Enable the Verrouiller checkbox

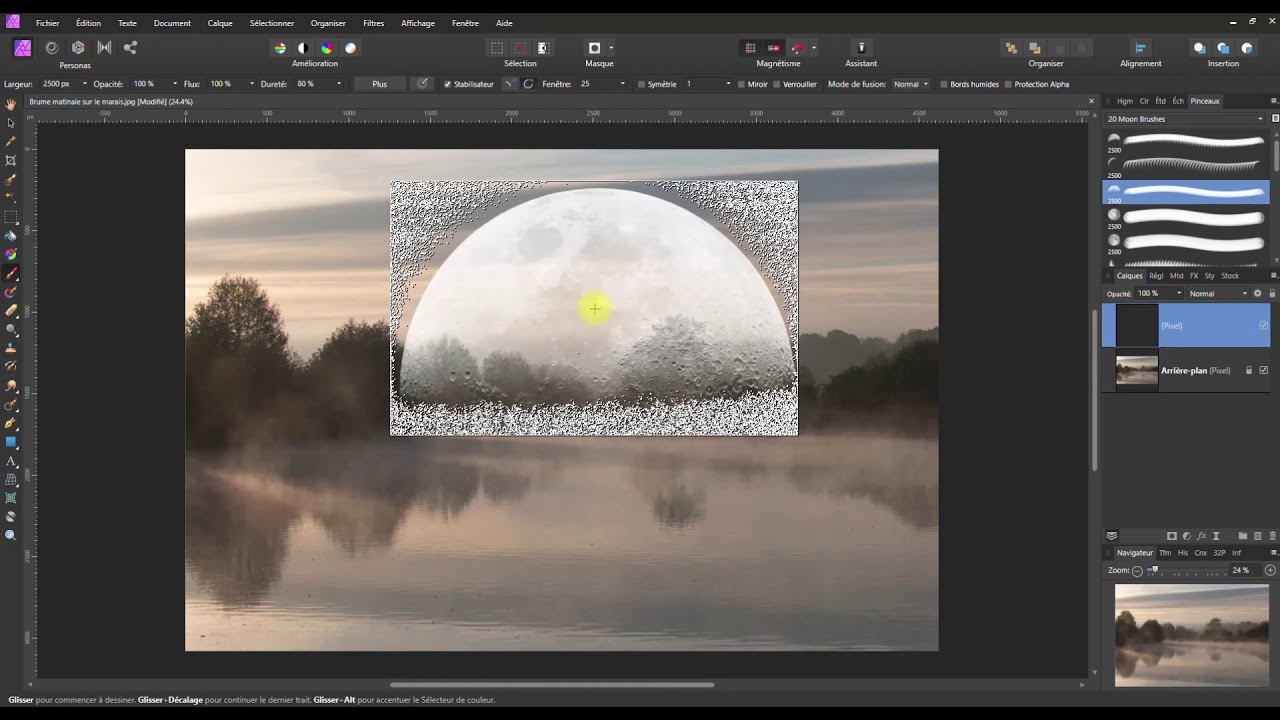coord(777,84)
